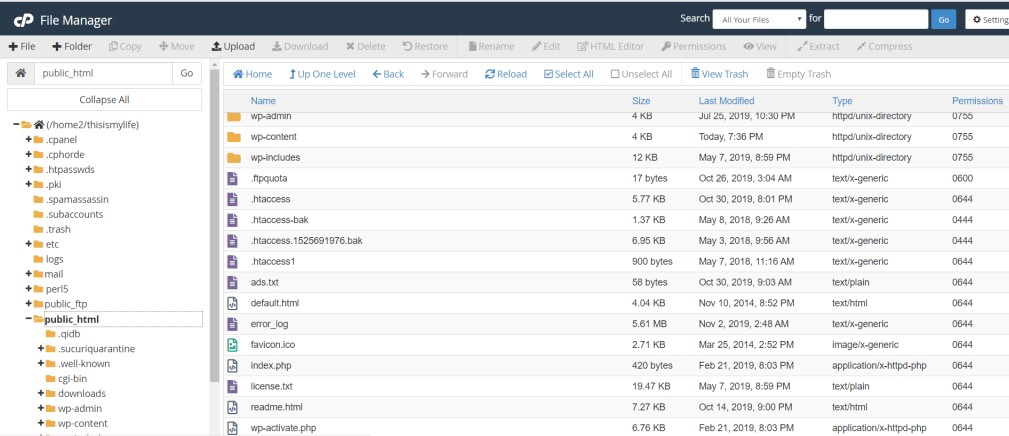Click the license.txt file icon

point(232,386)
